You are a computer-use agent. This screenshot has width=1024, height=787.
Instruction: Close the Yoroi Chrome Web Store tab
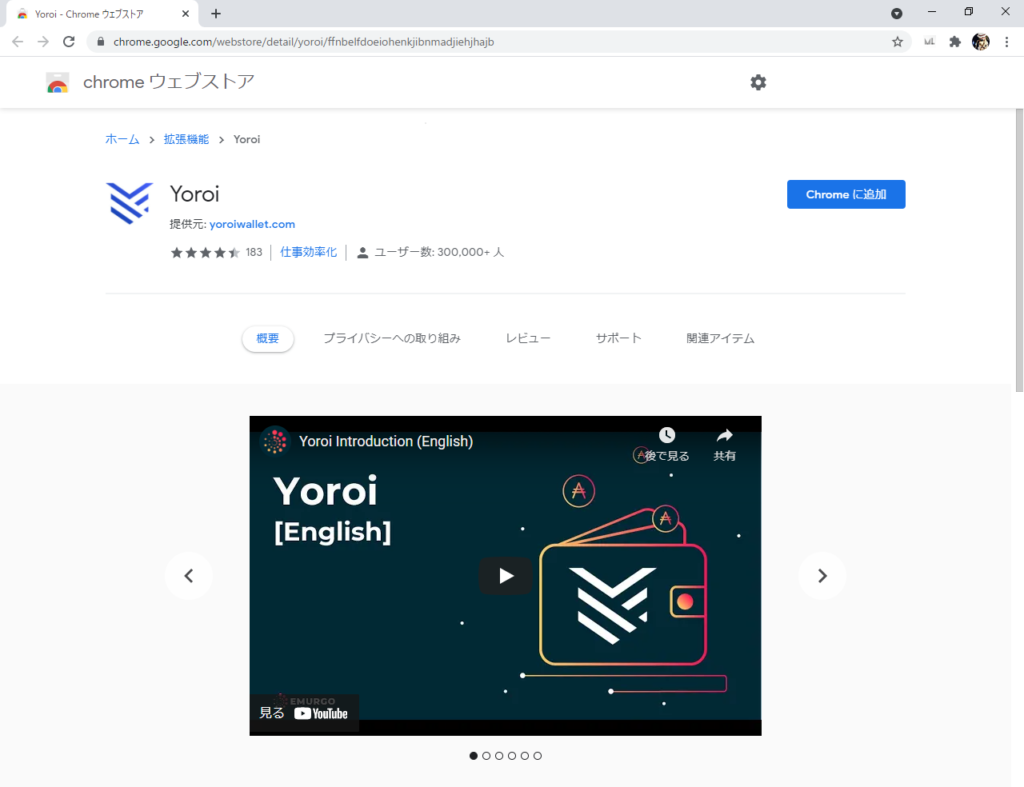185,14
